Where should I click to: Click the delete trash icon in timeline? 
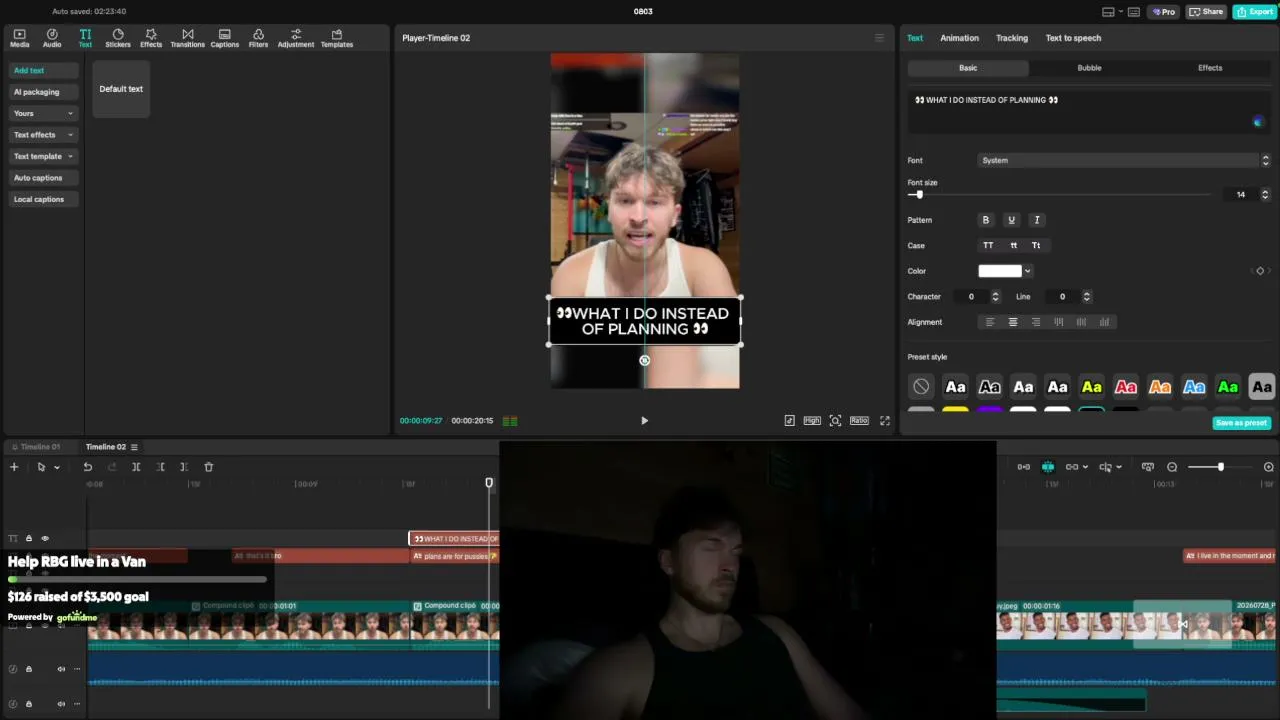(208, 467)
